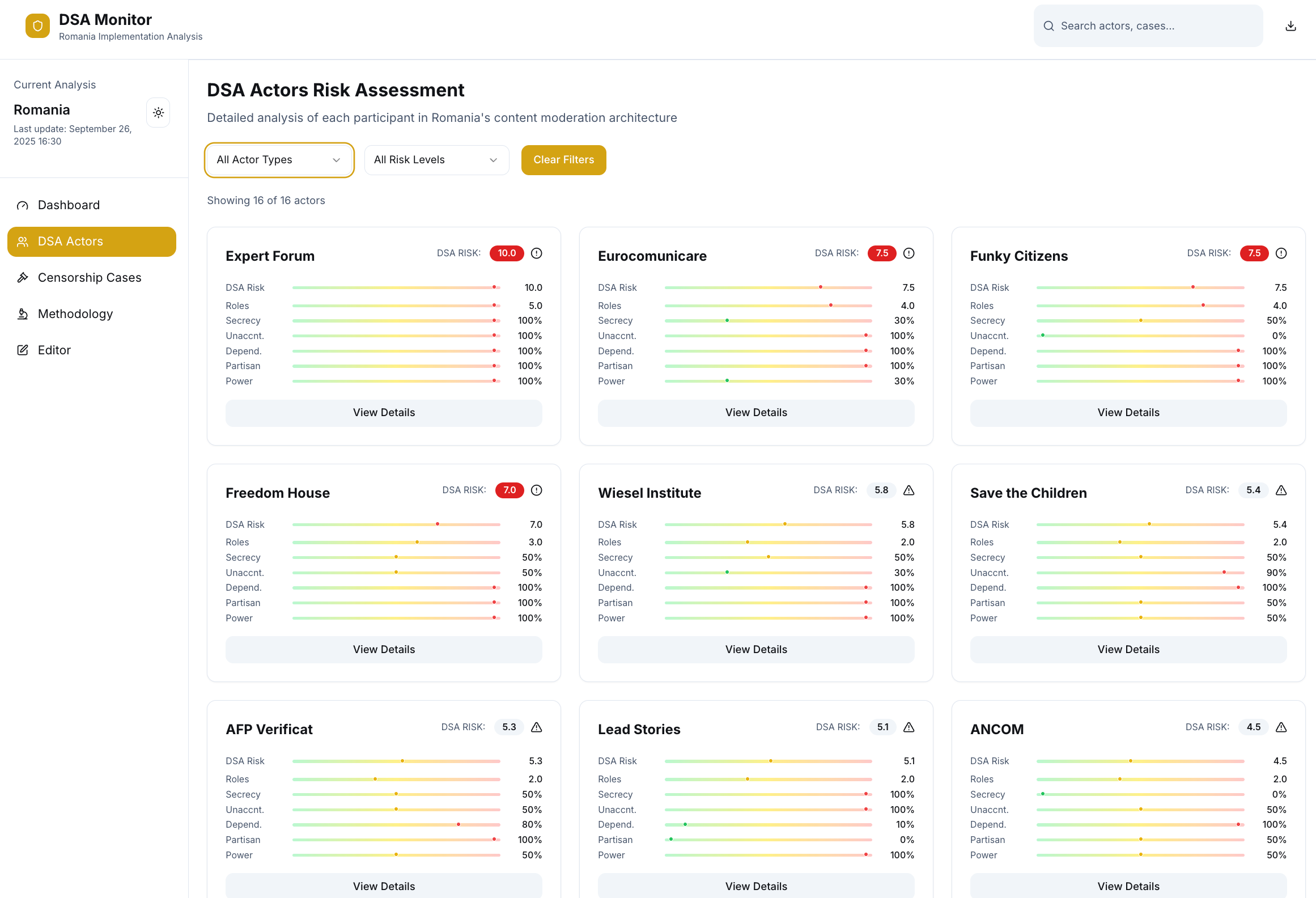Click the DSA Monitor shield logo
1316x898 pixels.
pos(37,26)
